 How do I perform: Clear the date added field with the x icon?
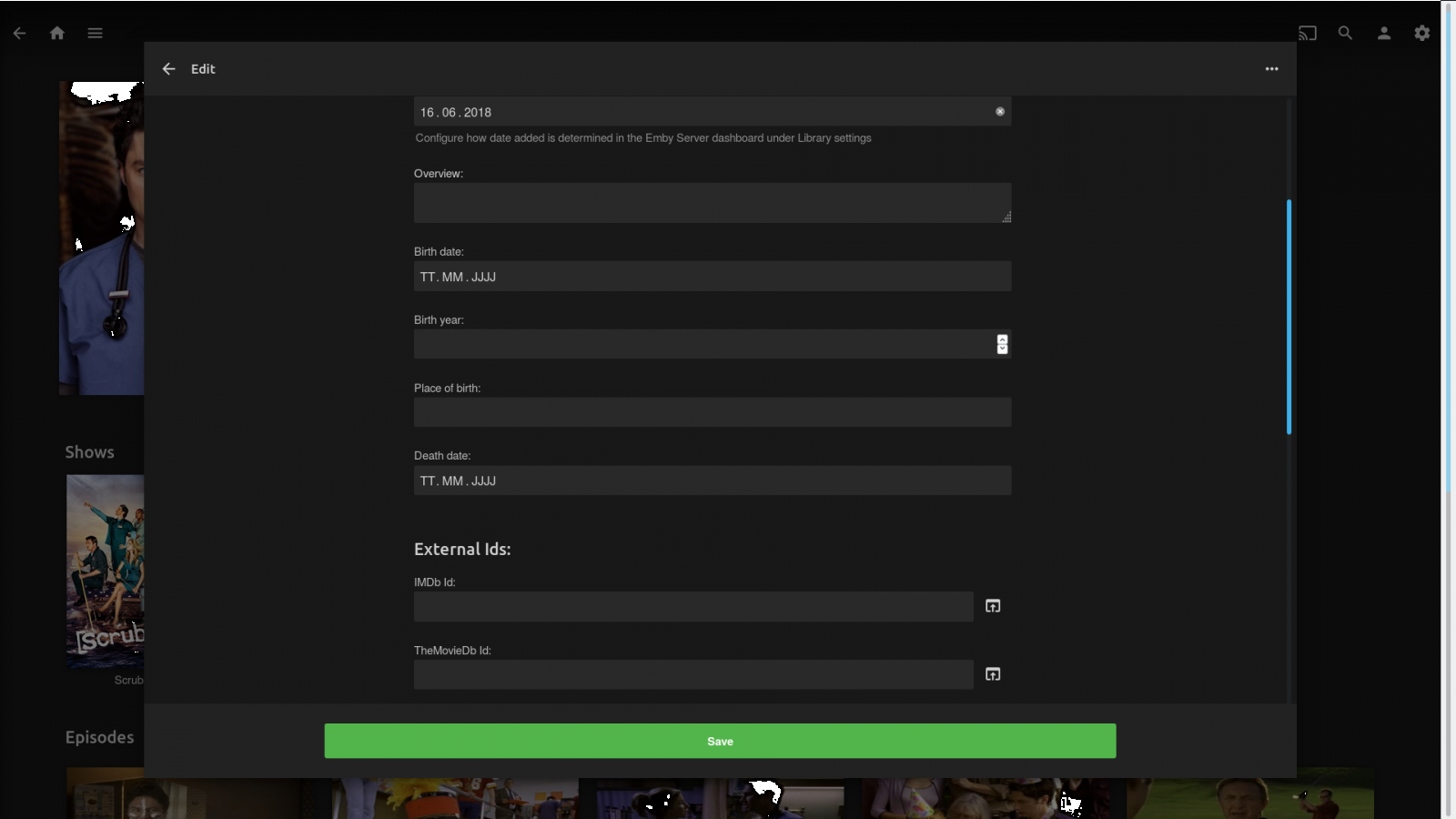click(999, 110)
